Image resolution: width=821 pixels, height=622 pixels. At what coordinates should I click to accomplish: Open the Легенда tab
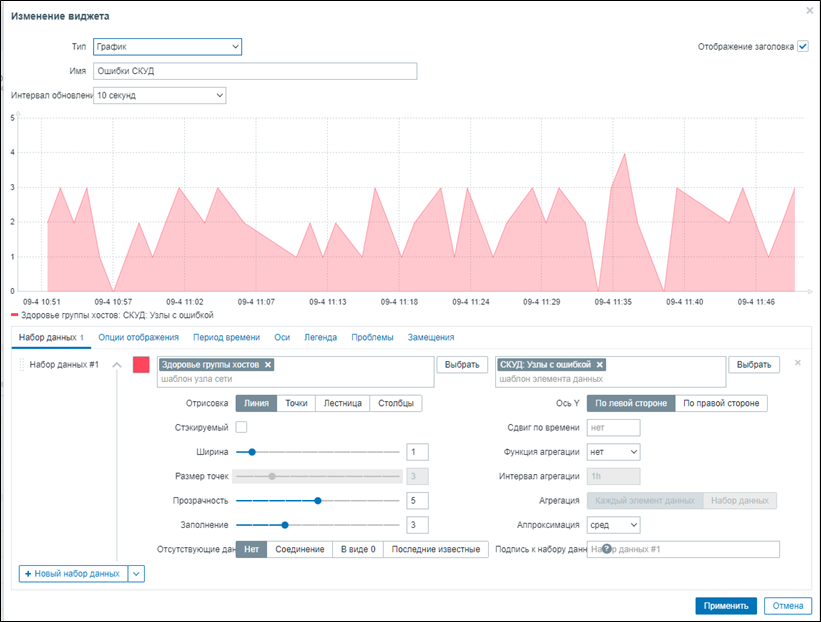[320, 338]
